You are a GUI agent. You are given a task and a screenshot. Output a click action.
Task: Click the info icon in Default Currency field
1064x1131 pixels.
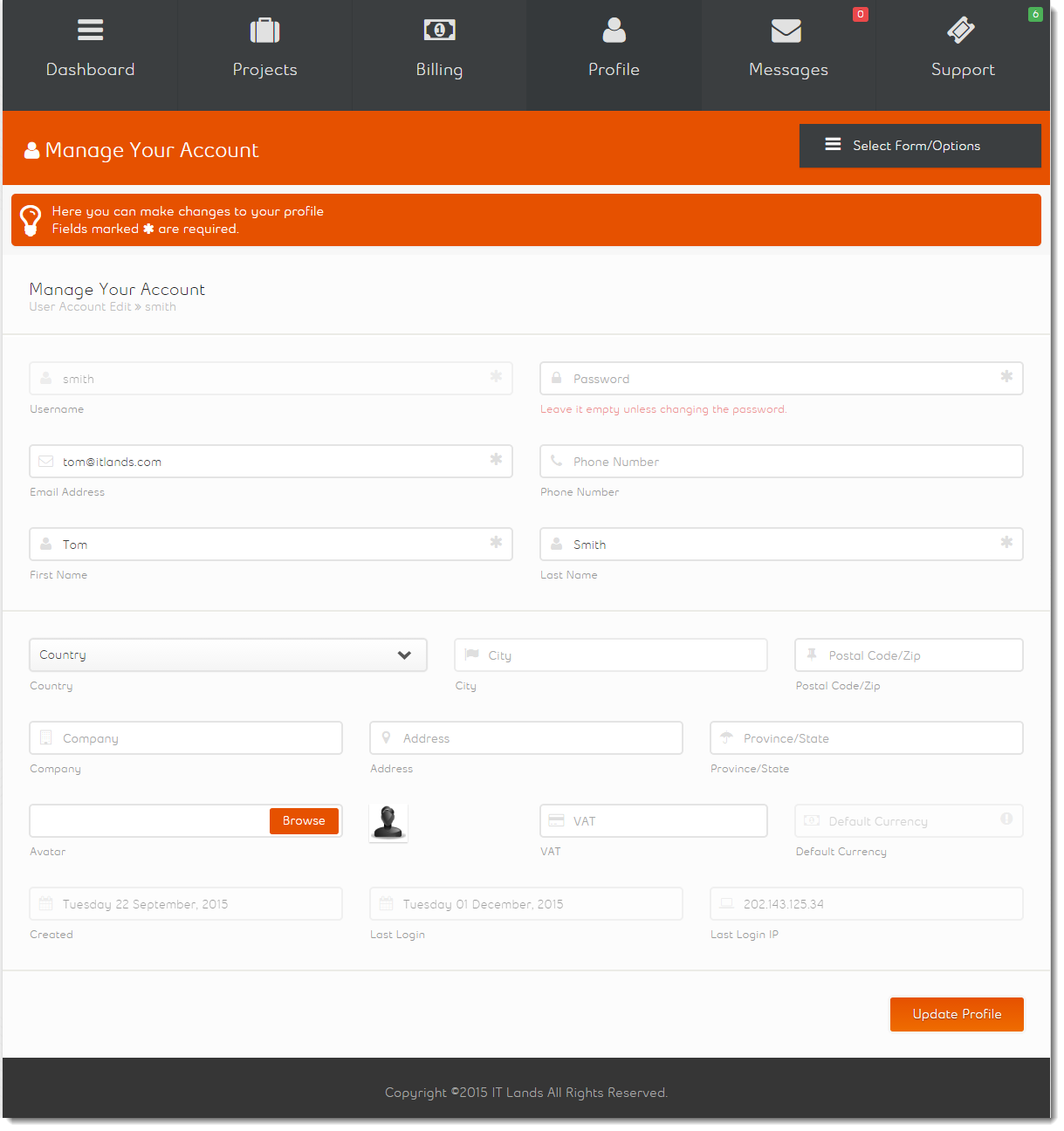[x=1006, y=819]
